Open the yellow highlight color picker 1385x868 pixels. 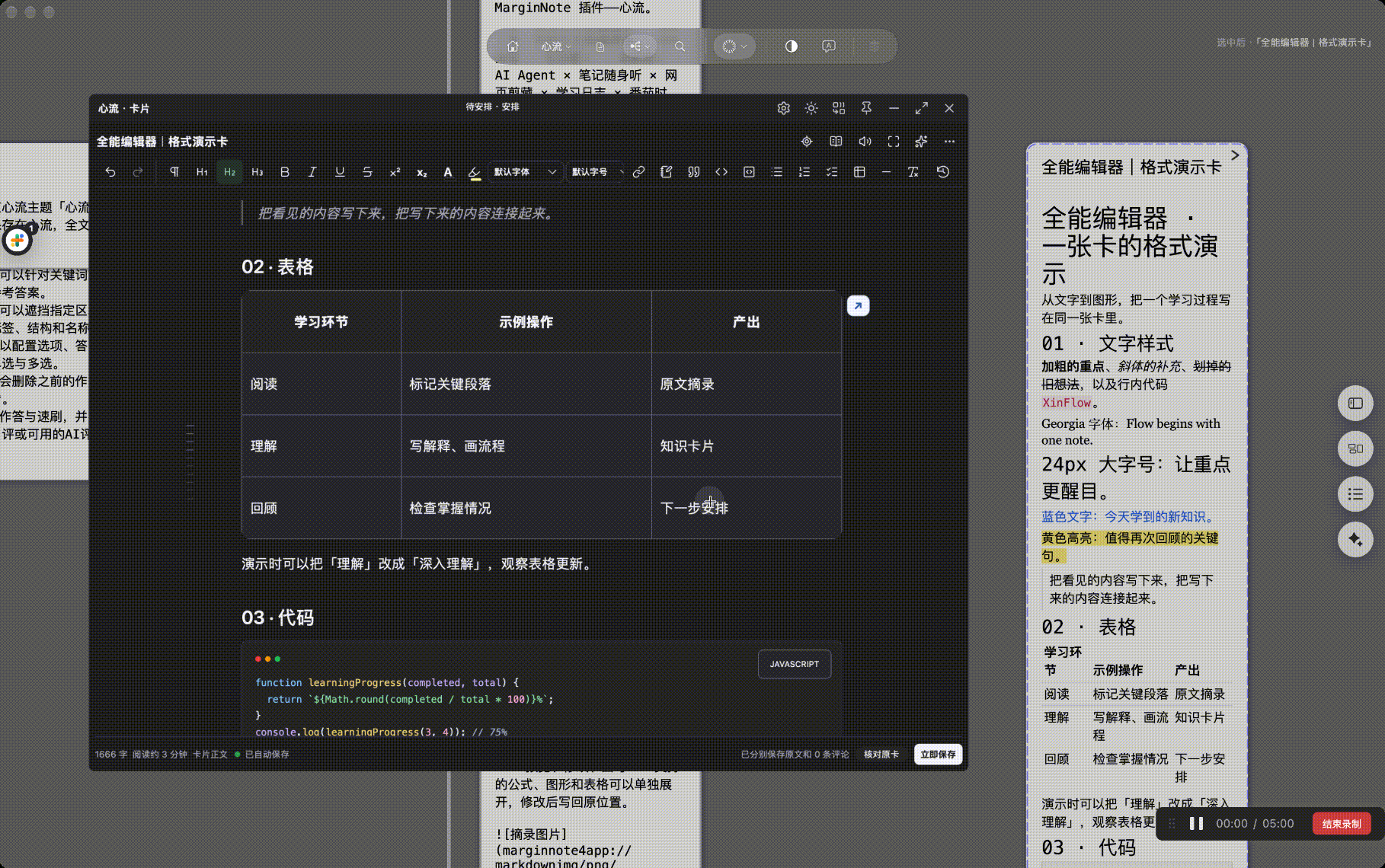coord(475,172)
